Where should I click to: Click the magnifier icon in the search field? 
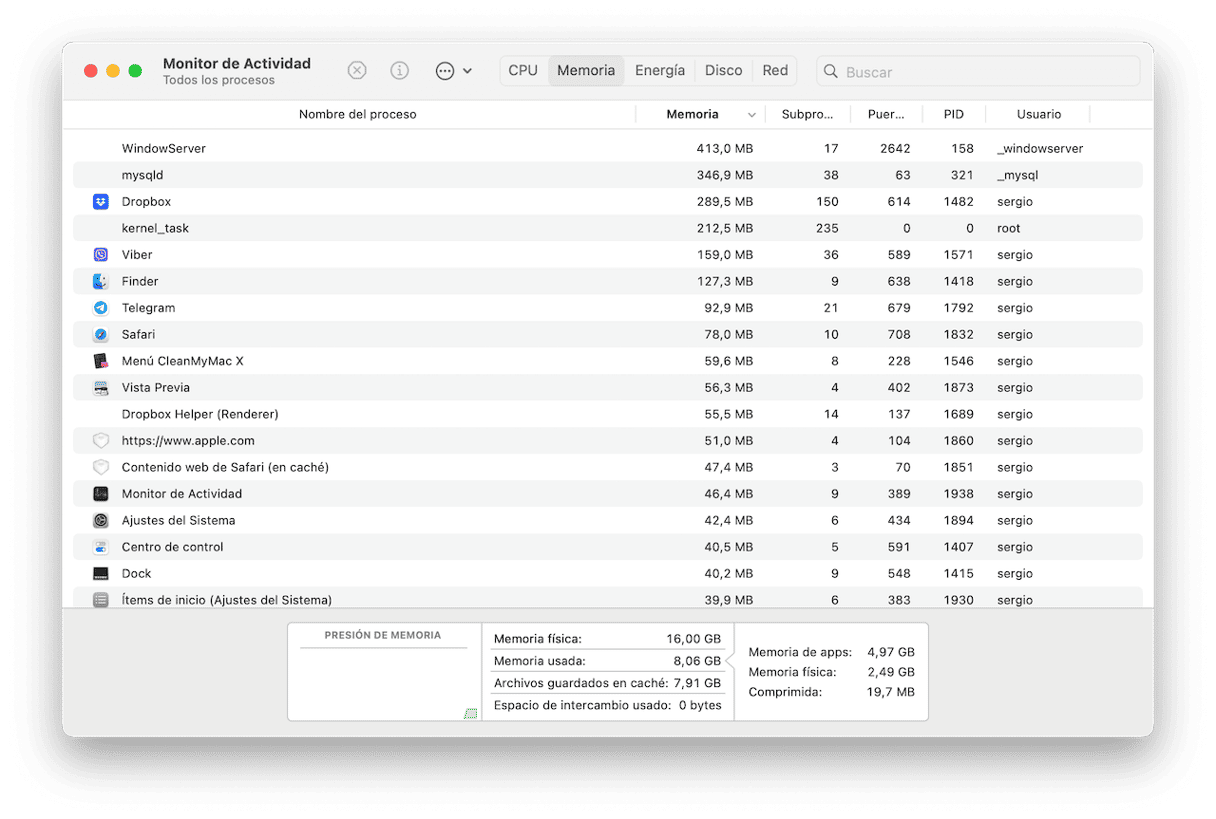point(831,72)
